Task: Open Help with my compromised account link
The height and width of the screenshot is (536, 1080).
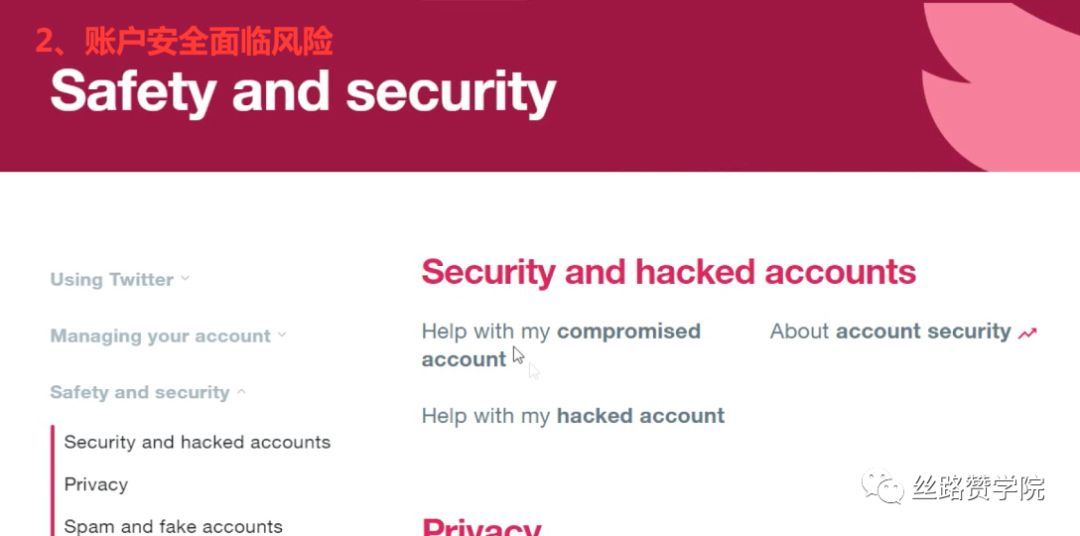Action: (x=561, y=345)
